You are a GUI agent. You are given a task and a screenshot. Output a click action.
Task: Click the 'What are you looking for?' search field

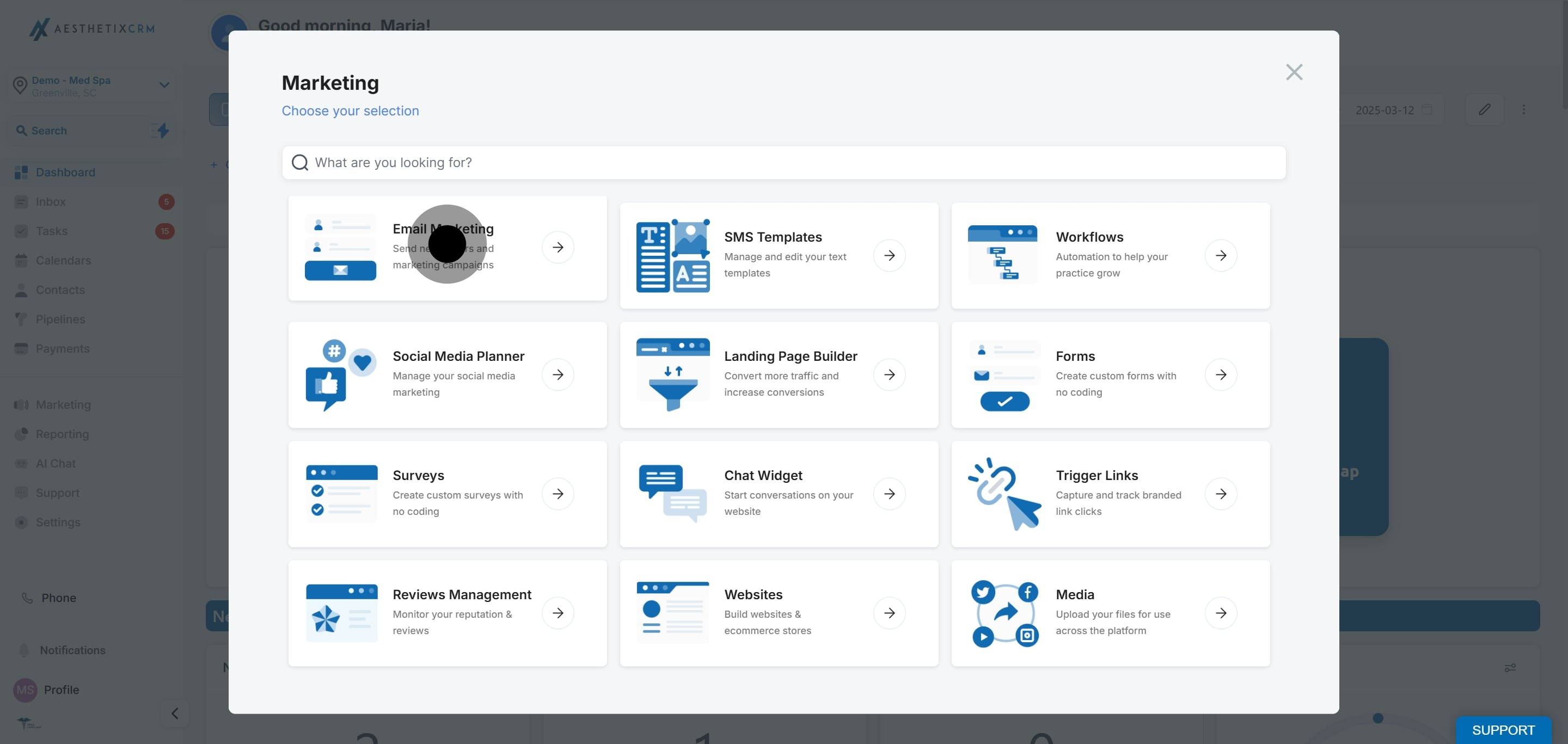coord(783,162)
